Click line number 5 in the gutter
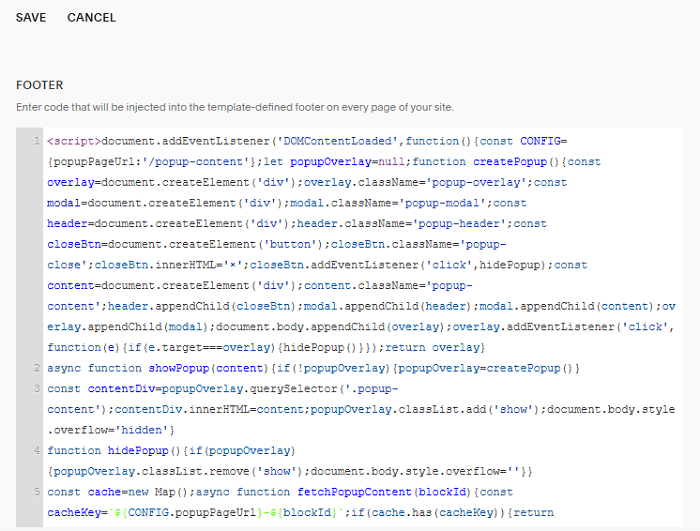This screenshot has height=531, width=700. point(36,491)
